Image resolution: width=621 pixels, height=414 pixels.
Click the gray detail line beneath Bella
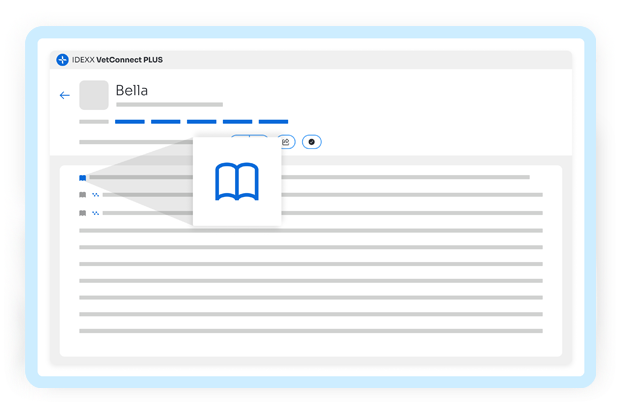click(x=170, y=105)
